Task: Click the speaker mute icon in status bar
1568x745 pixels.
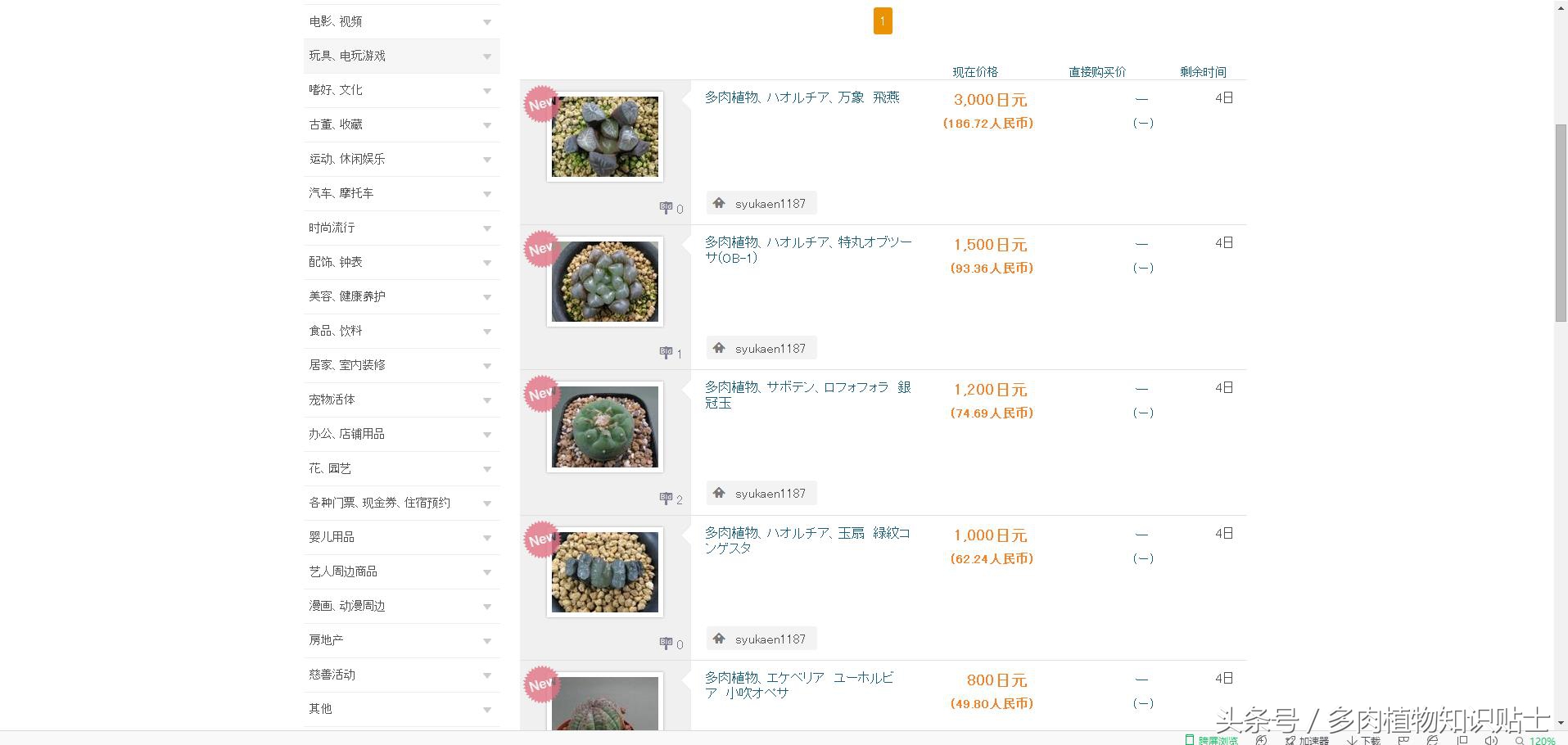Action: [1491, 740]
